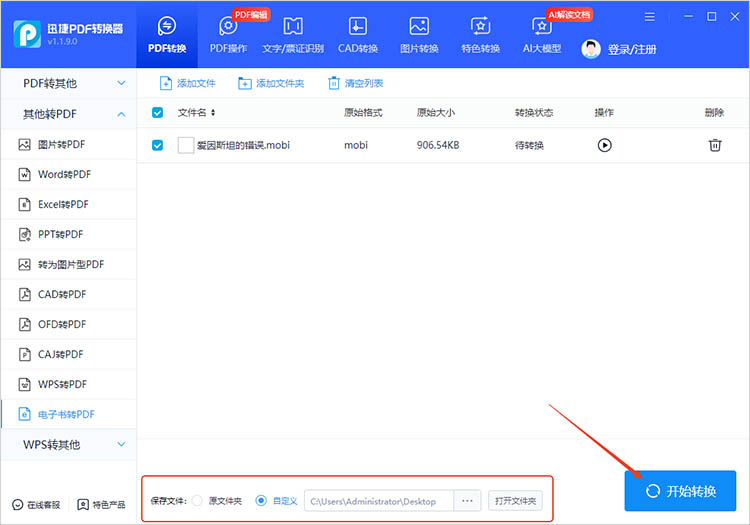The width and height of the screenshot is (750, 525).
Task: Sort by the 文件名 column arrow
Action: pos(213,112)
